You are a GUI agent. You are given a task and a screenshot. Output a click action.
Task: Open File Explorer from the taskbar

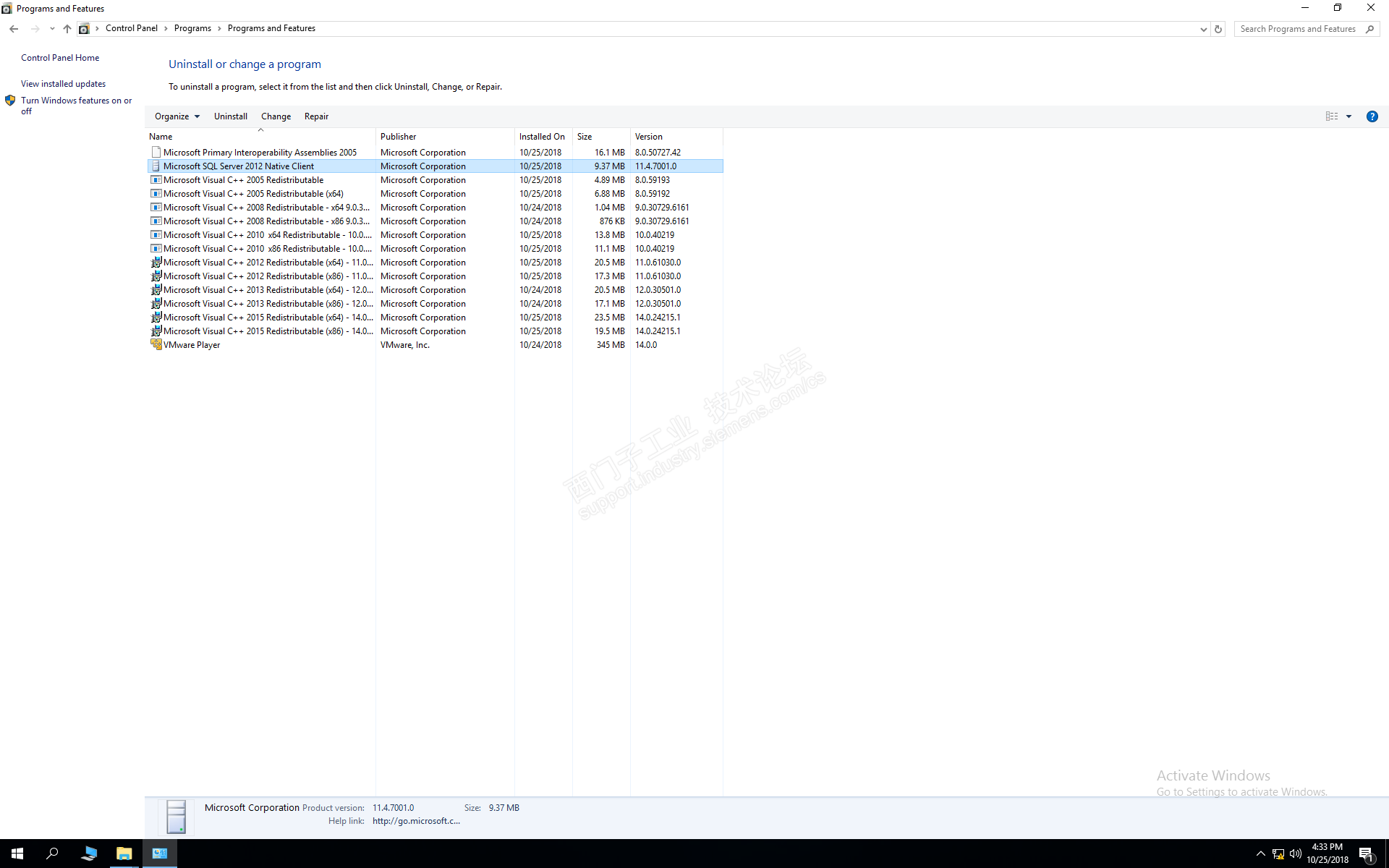(124, 854)
